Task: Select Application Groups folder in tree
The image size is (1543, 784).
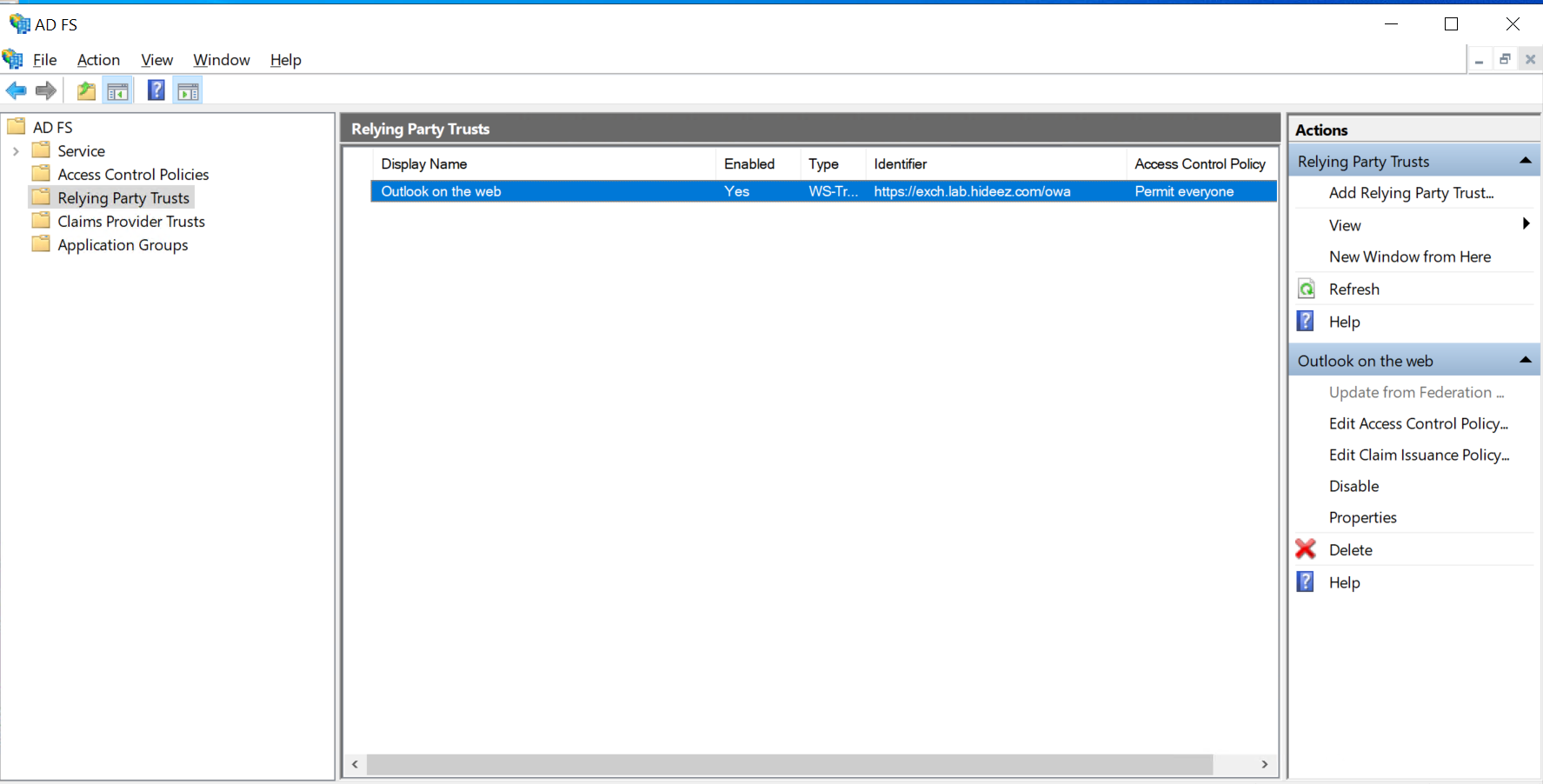Action: 123,245
